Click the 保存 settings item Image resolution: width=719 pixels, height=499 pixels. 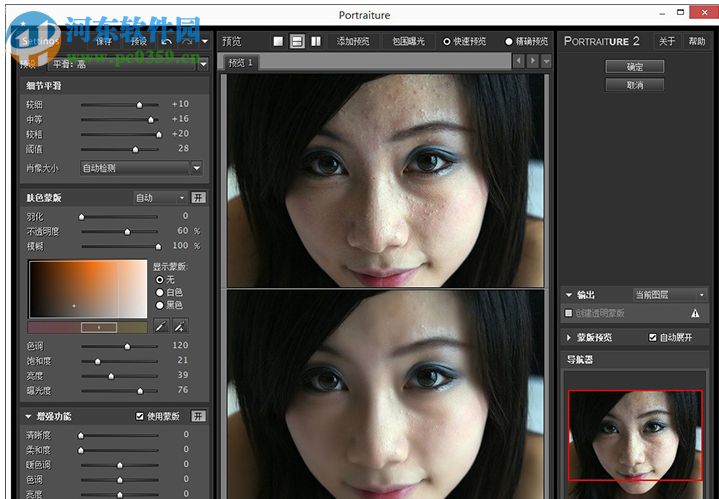pos(104,42)
